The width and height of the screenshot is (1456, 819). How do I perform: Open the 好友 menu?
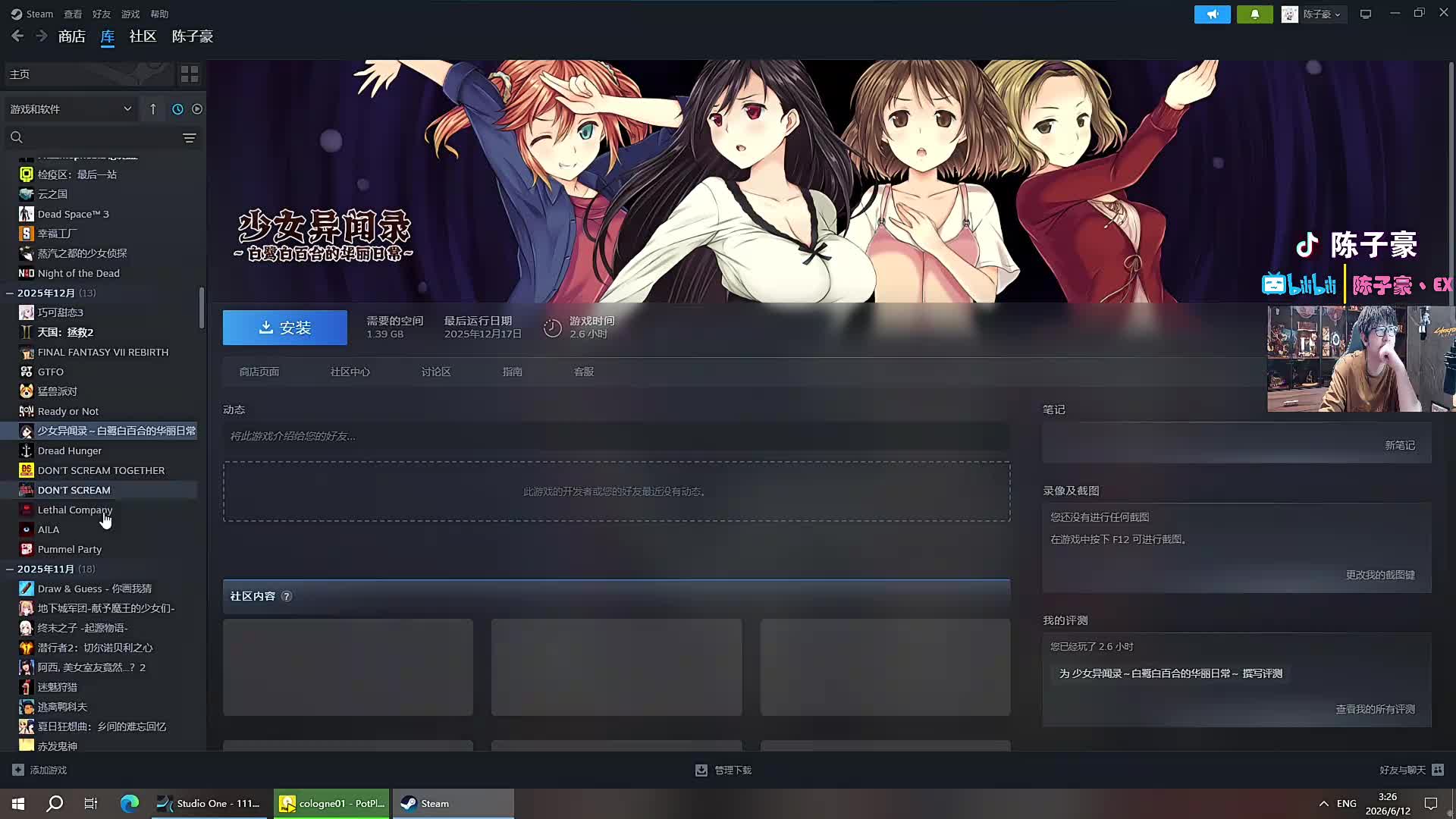102,14
